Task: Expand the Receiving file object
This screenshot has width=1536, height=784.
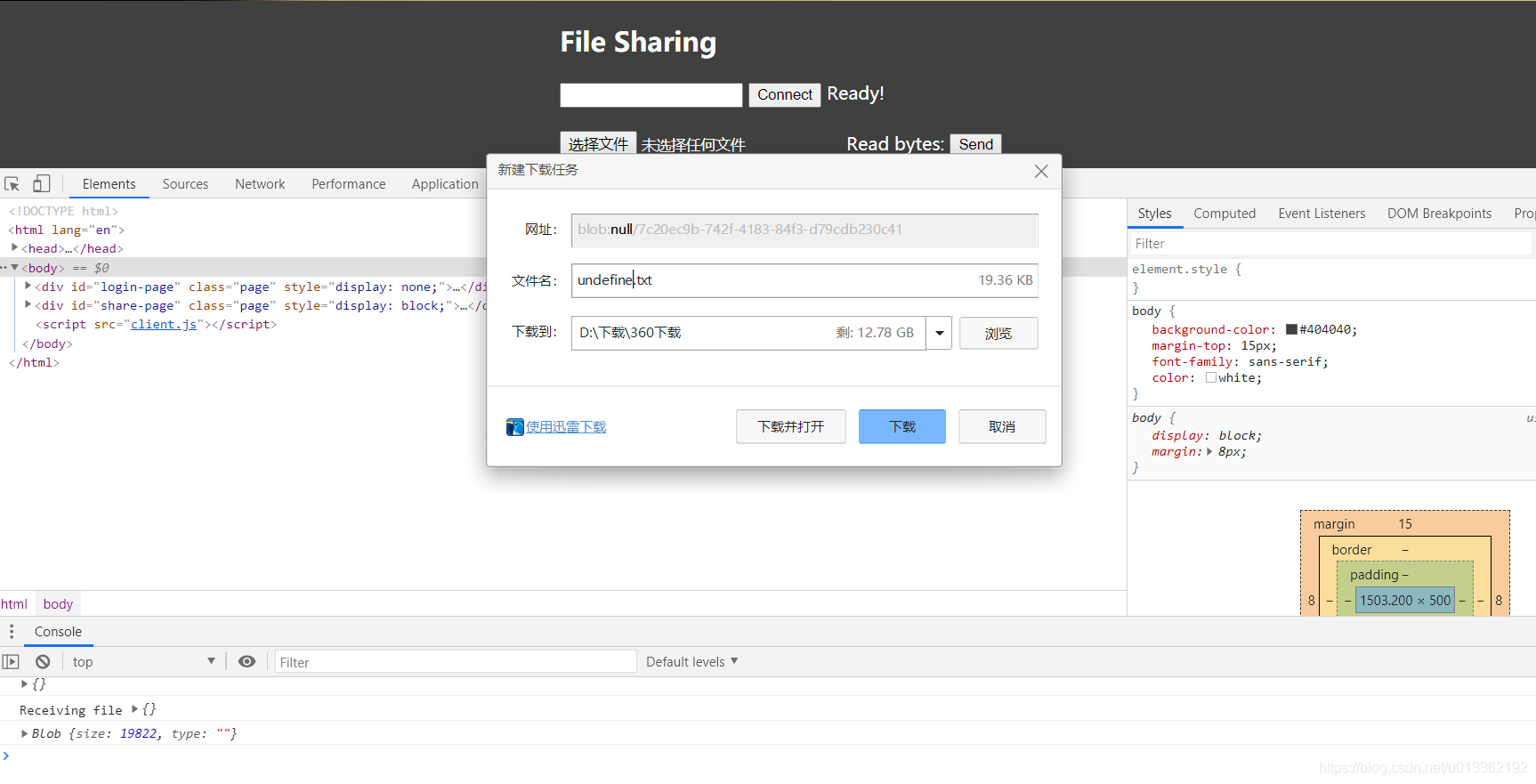Action: pyautogui.click(x=135, y=709)
